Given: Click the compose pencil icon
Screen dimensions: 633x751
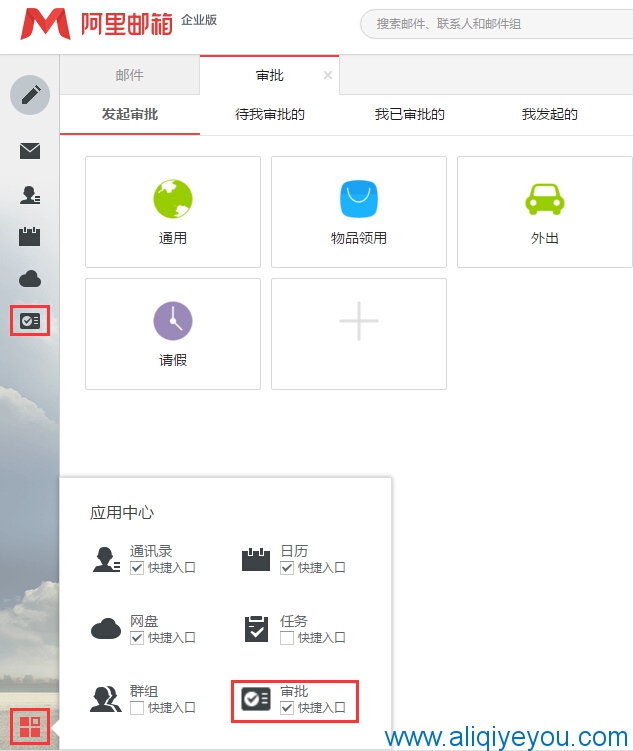Looking at the screenshot, I should click(30, 94).
